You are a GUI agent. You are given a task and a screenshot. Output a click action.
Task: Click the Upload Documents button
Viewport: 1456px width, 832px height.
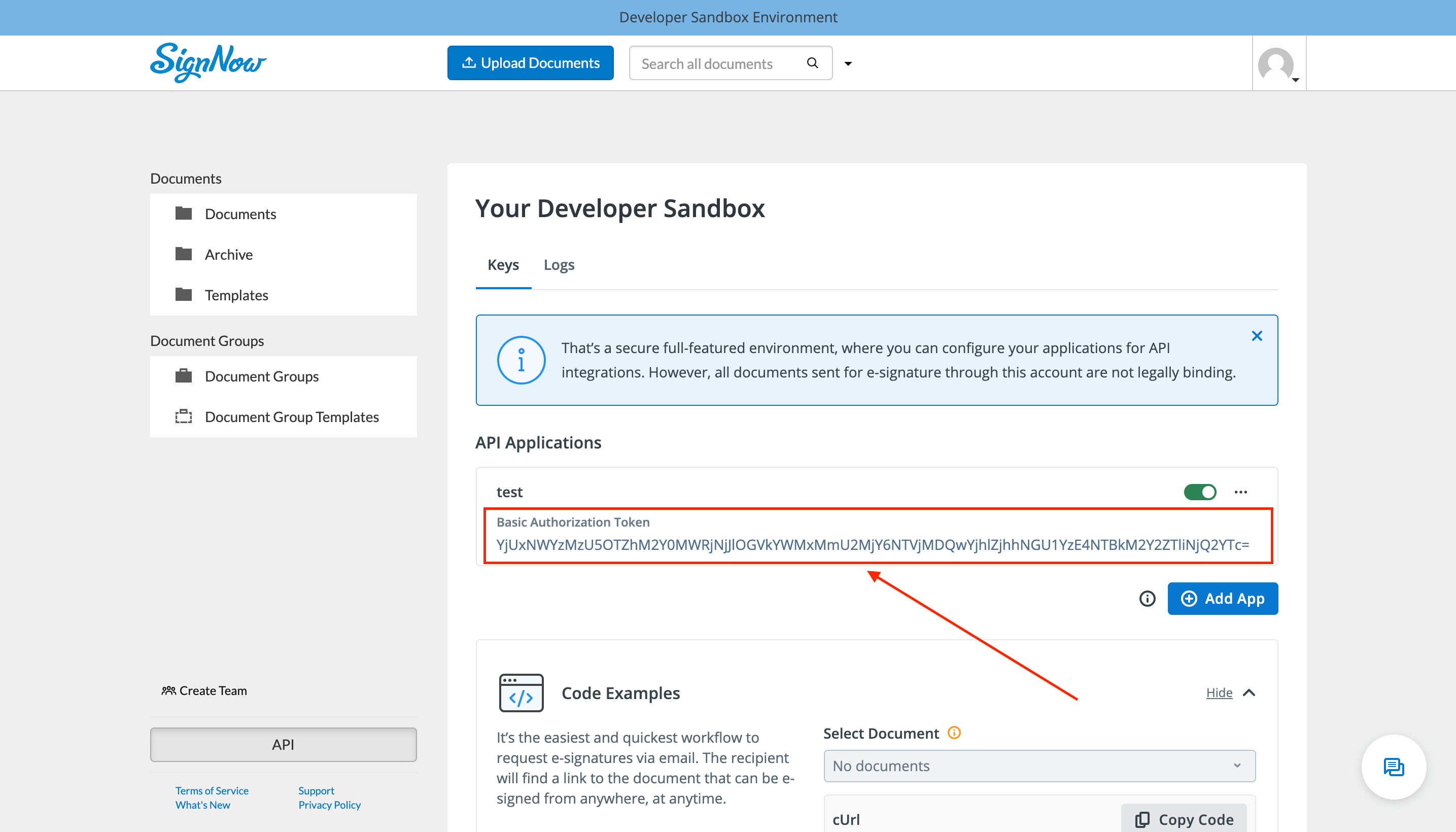point(530,63)
